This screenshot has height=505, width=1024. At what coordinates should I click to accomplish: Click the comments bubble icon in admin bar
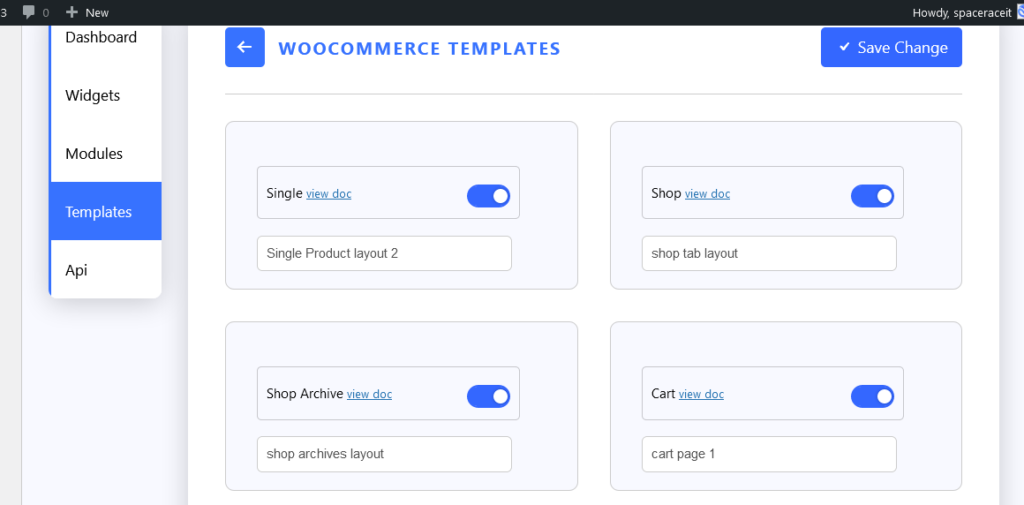tap(29, 12)
